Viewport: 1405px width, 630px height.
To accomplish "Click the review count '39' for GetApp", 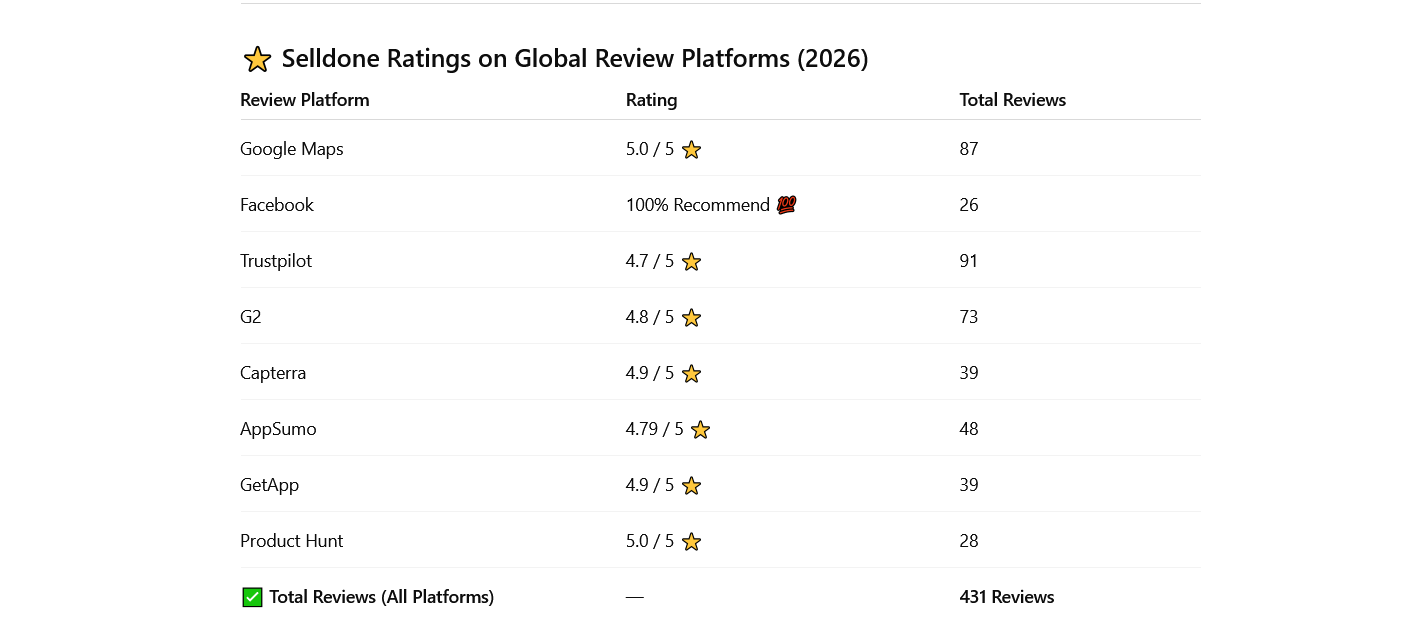I will click(x=969, y=485).
